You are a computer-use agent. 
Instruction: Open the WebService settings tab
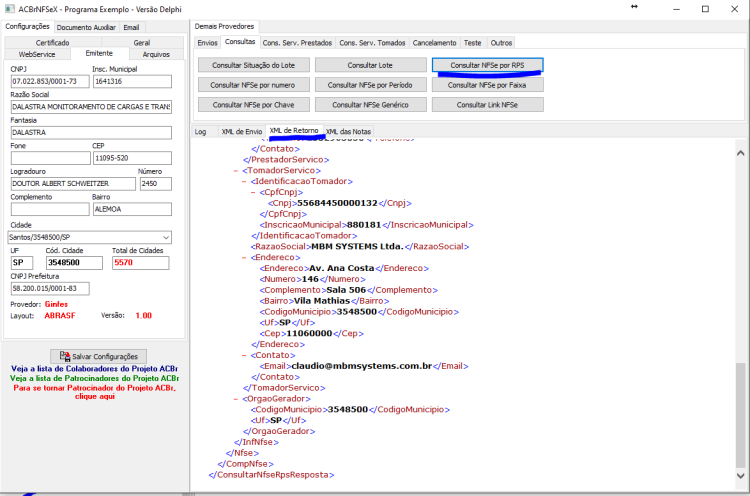pos(37,54)
